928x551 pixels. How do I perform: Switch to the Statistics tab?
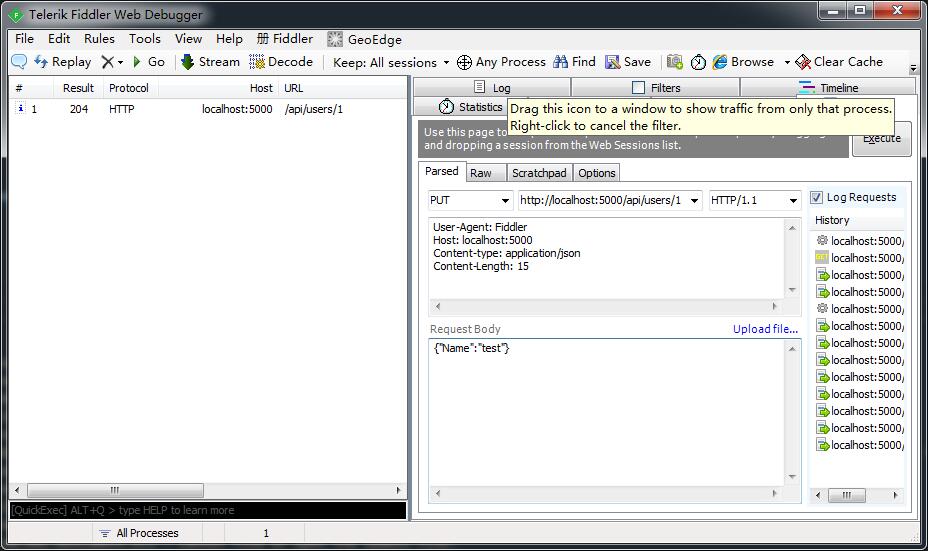471,107
